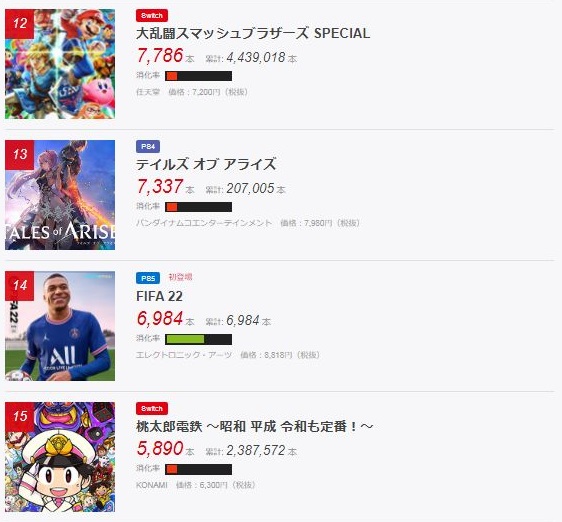
Task: Open the テイルズ オブ アライズ title link
Action: 206,164
